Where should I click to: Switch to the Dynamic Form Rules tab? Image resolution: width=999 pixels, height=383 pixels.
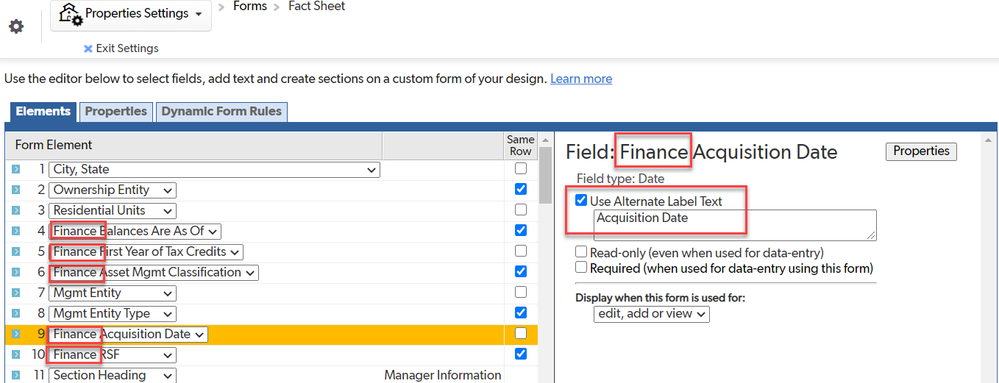(x=221, y=112)
